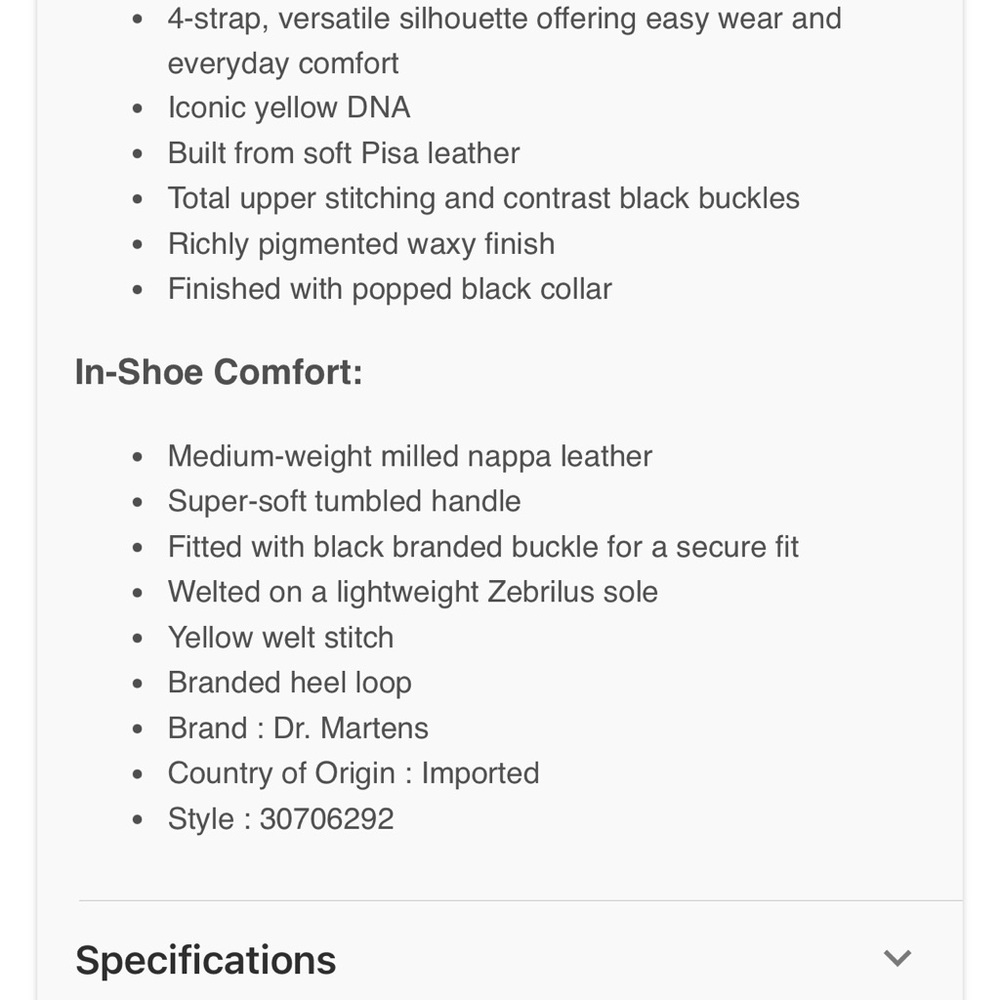1000x1000 pixels.
Task: Click the 'Style : 30706292' text
Action: coord(281,819)
